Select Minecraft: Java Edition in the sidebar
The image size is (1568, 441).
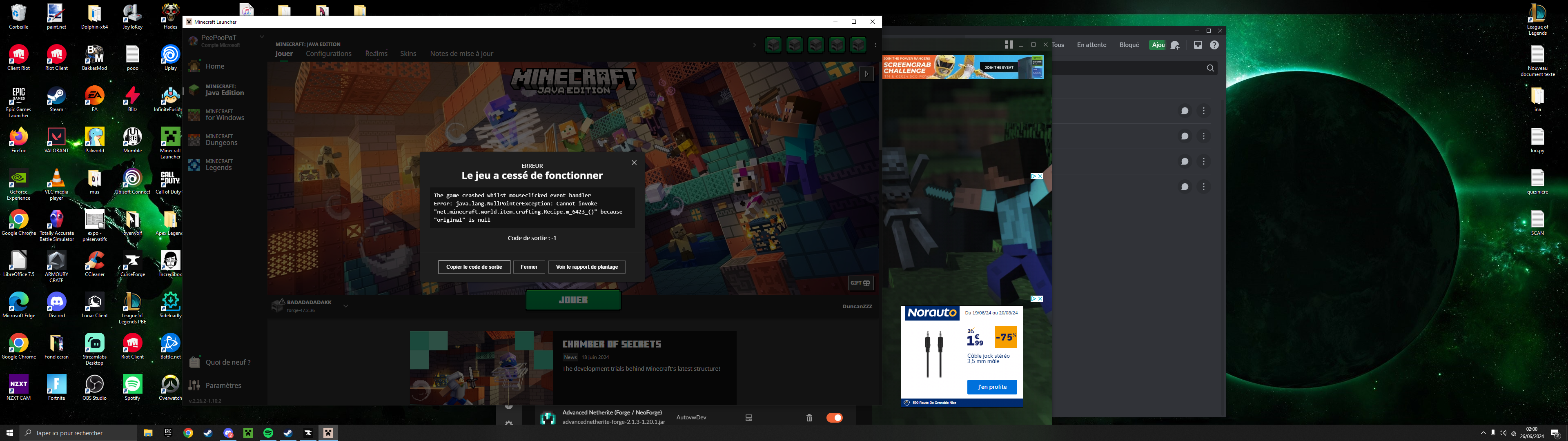pyautogui.click(x=225, y=90)
